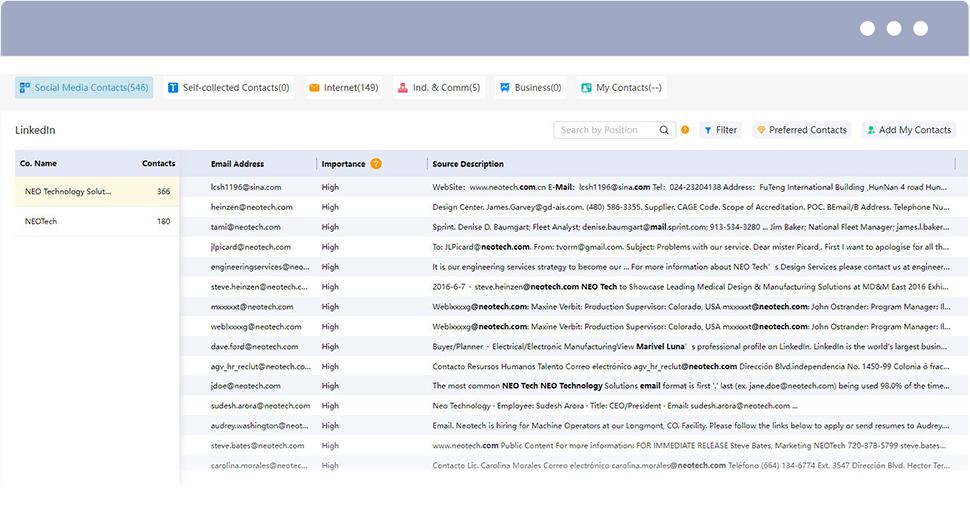Click email engineeringservices@neo...
The width and height of the screenshot is (970, 510).
[x=260, y=267]
